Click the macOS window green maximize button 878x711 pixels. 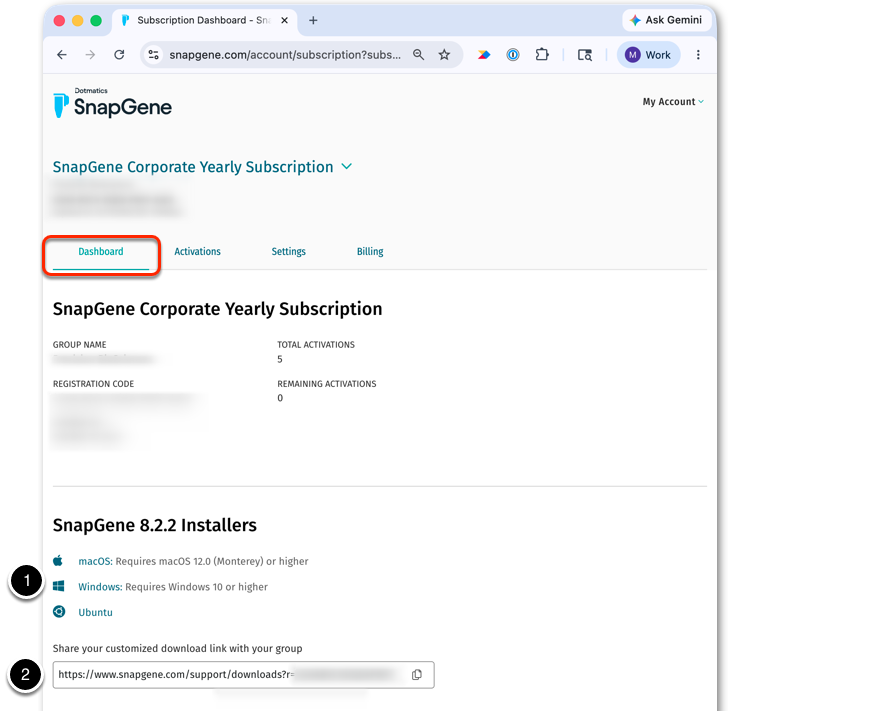[96, 21]
